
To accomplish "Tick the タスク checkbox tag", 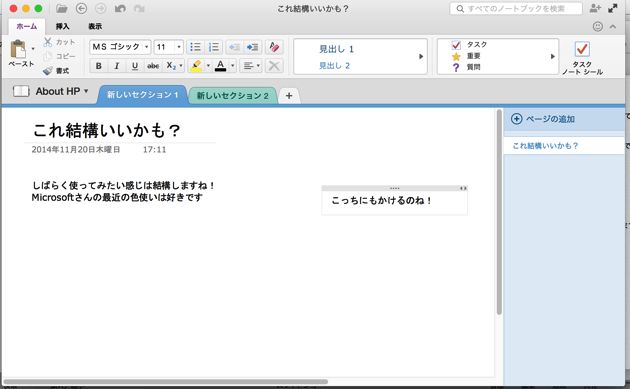I will tap(456, 45).
